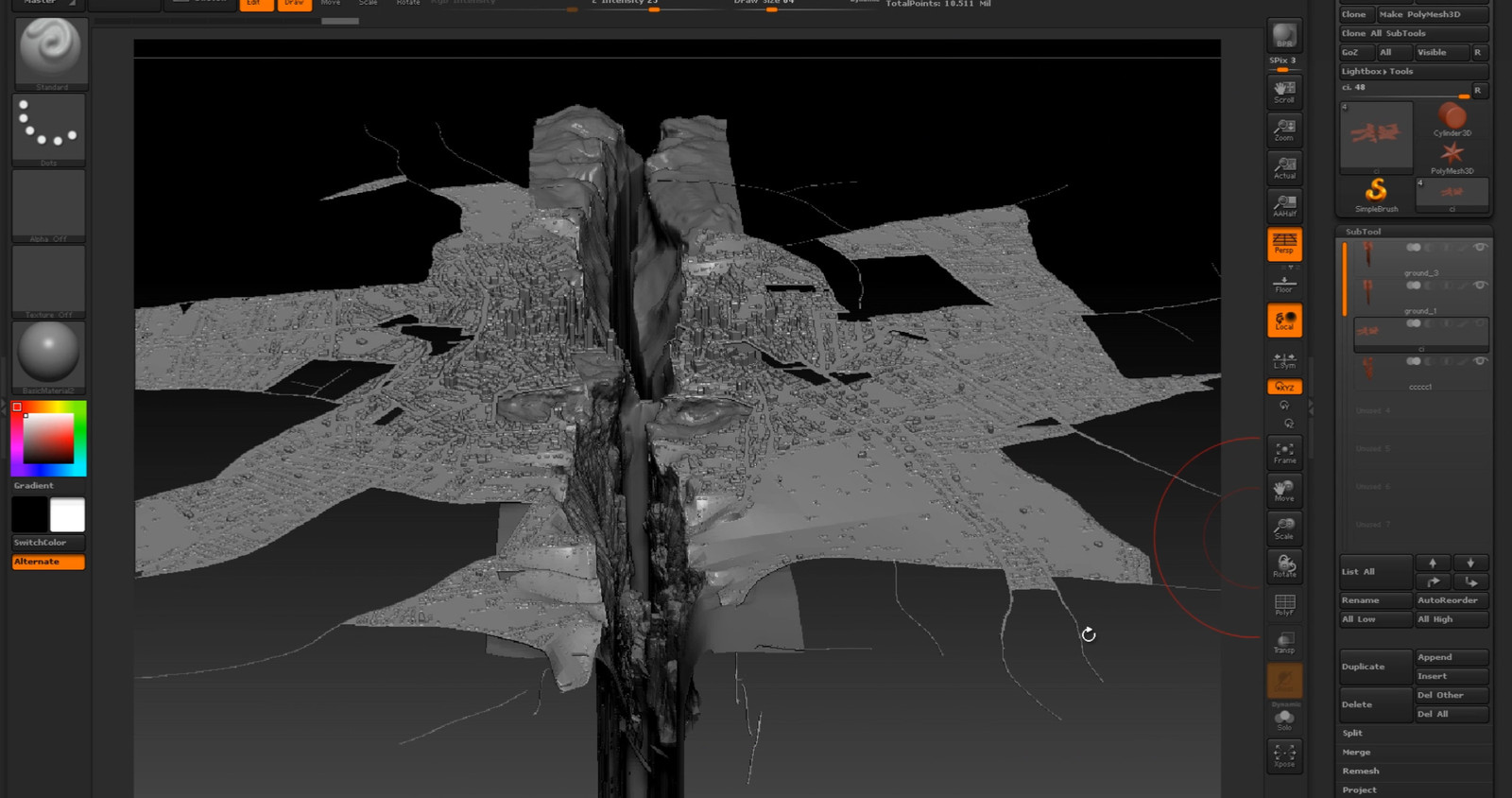This screenshot has height=798, width=1512.
Task: Click the select-down arrow in SubTool
Action: point(1470,563)
